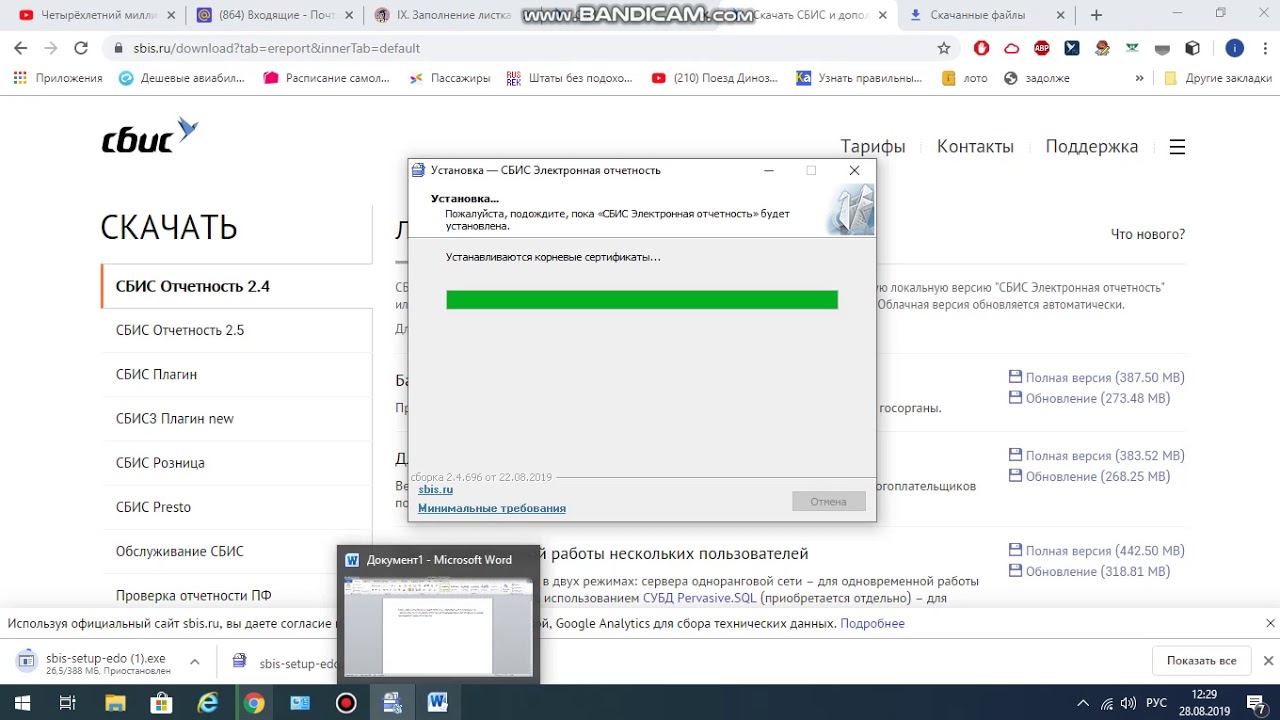This screenshot has width=1280, height=720.
Task: Select СБИС Розница in the sidebar
Action: 237,463
